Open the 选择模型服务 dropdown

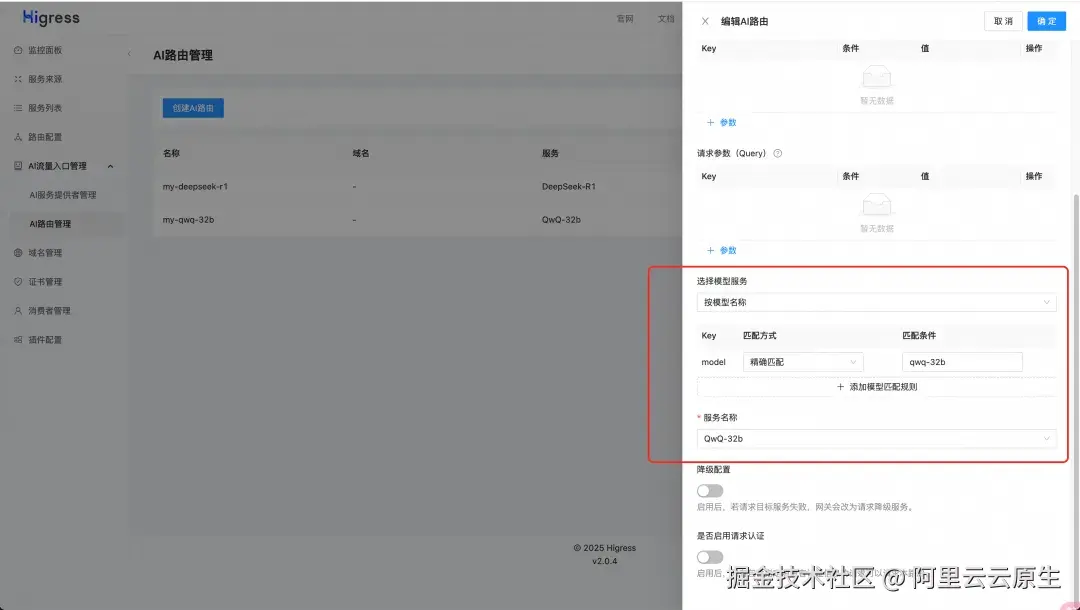(x=876, y=302)
